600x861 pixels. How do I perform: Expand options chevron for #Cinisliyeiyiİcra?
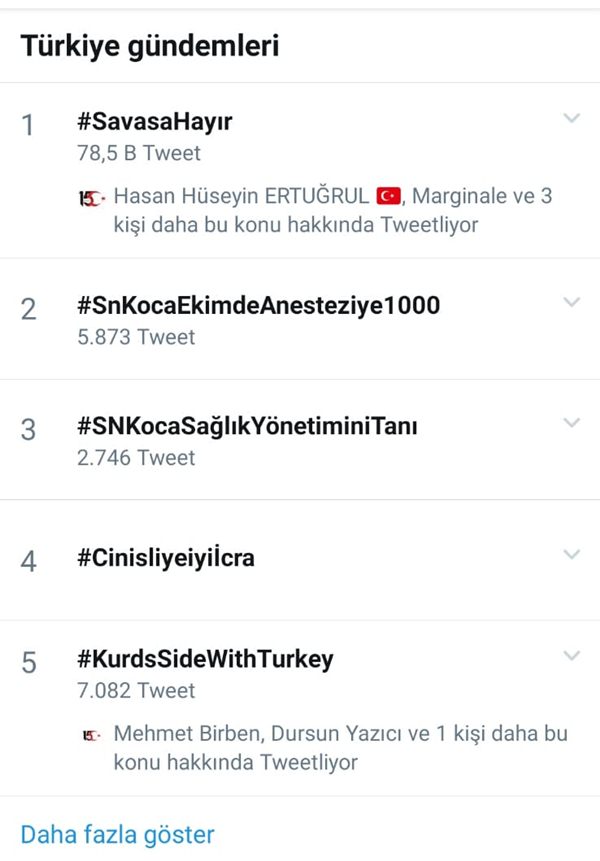click(x=571, y=555)
